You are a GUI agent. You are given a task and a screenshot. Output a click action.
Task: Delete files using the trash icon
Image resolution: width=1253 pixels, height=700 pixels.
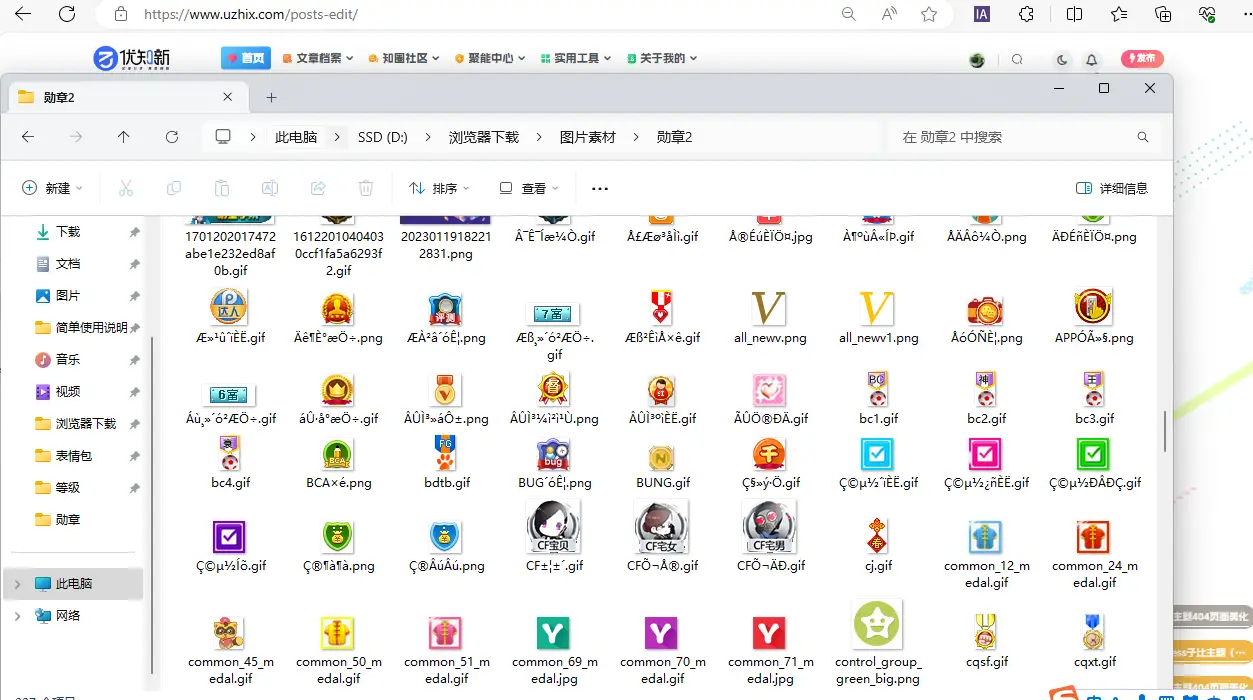(366, 188)
